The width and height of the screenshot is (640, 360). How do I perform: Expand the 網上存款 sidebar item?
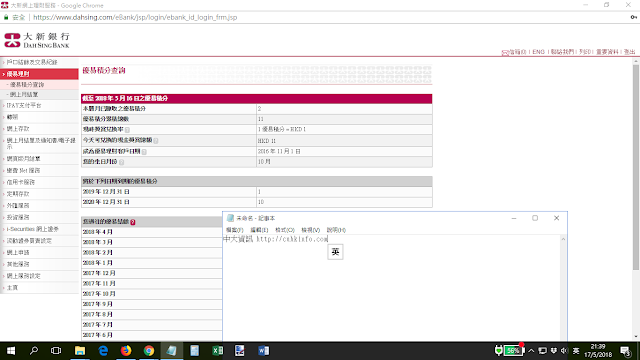tap(39, 129)
